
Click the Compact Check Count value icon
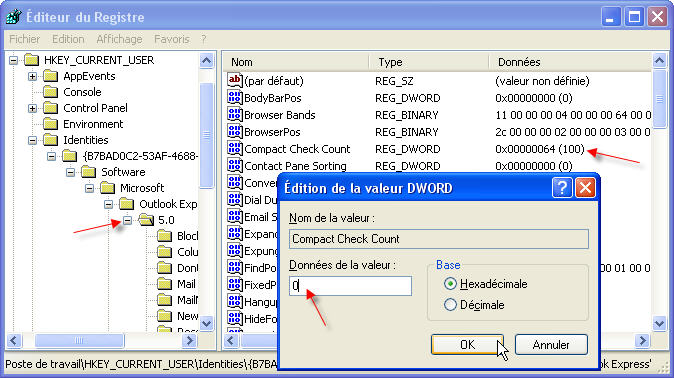coord(235,148)
